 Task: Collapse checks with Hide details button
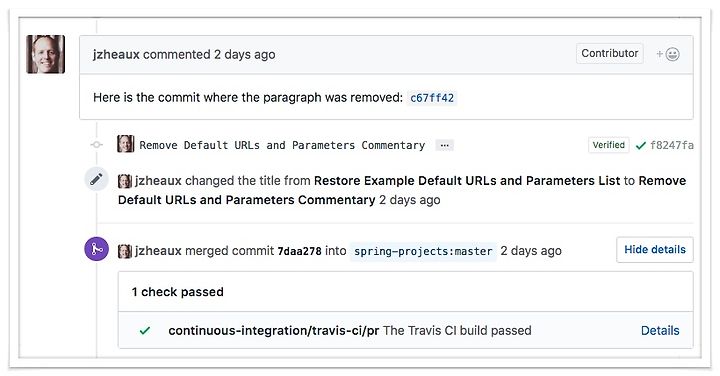[x=655, y=250]
